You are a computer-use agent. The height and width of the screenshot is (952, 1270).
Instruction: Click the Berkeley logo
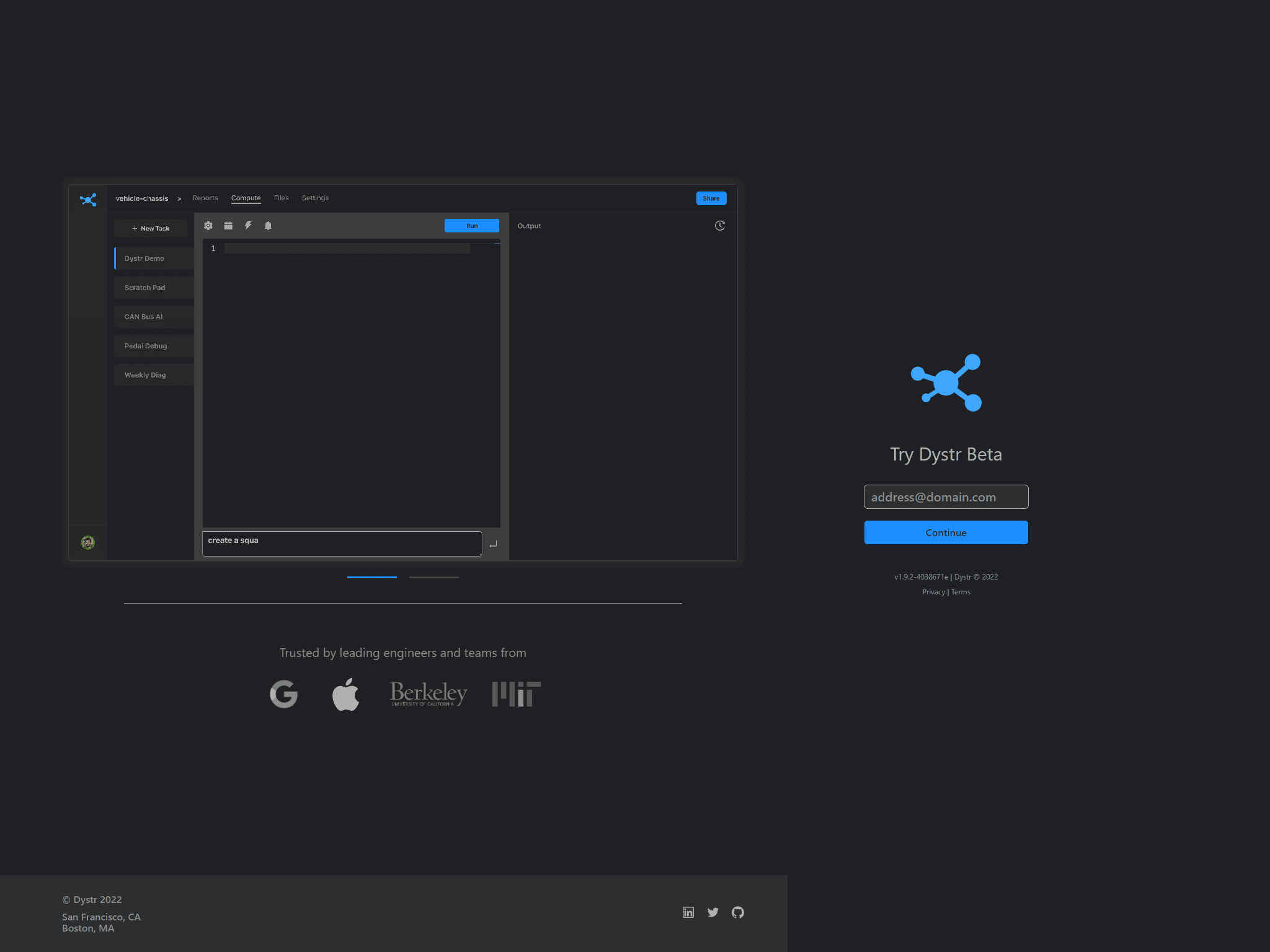(429, 694)
